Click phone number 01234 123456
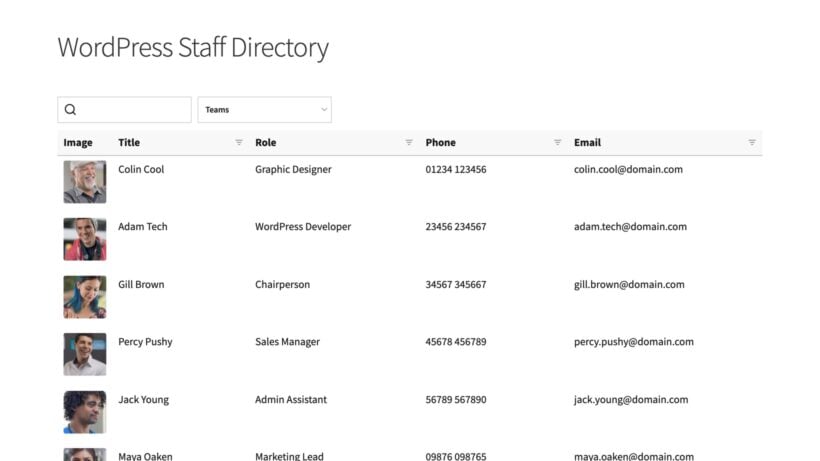 (x=456, y=169)
